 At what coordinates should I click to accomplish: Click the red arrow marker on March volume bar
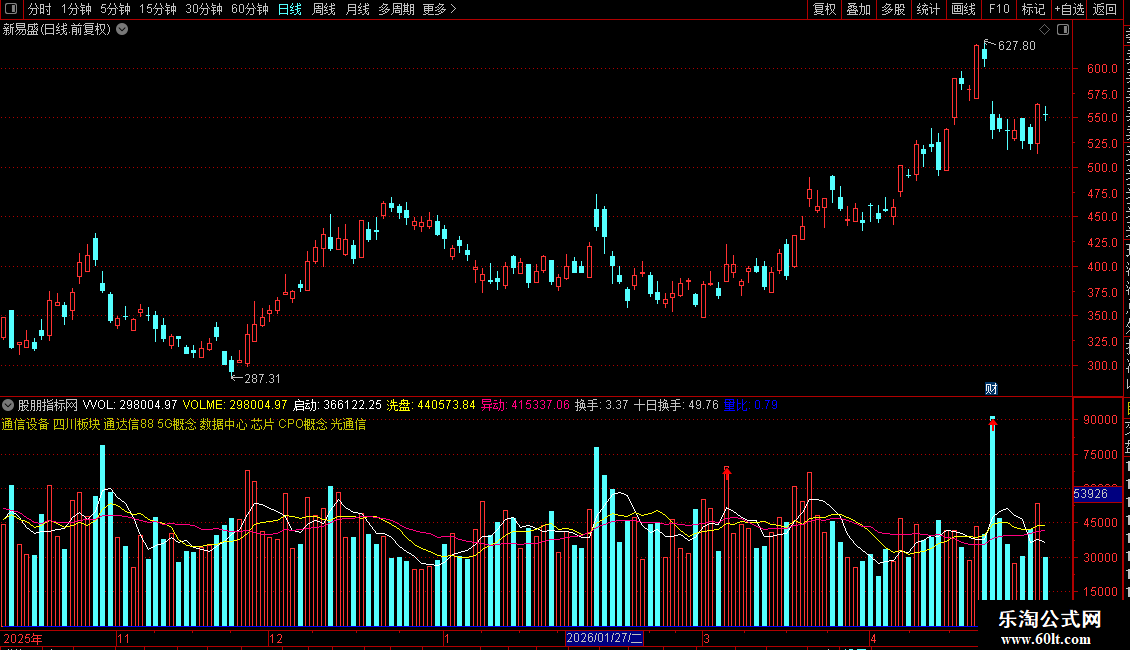pyautogui.click(x=727, y=472)
